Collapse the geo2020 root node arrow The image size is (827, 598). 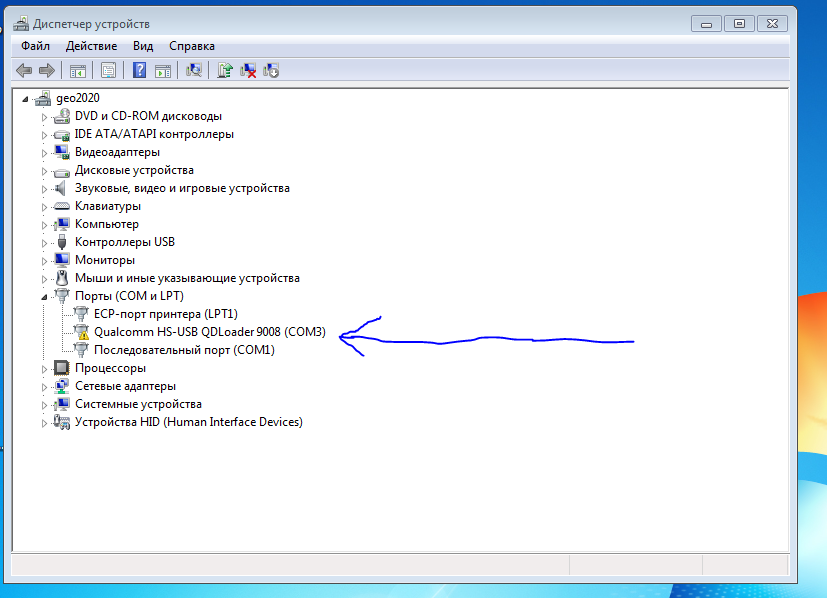(x=25, y=99)
